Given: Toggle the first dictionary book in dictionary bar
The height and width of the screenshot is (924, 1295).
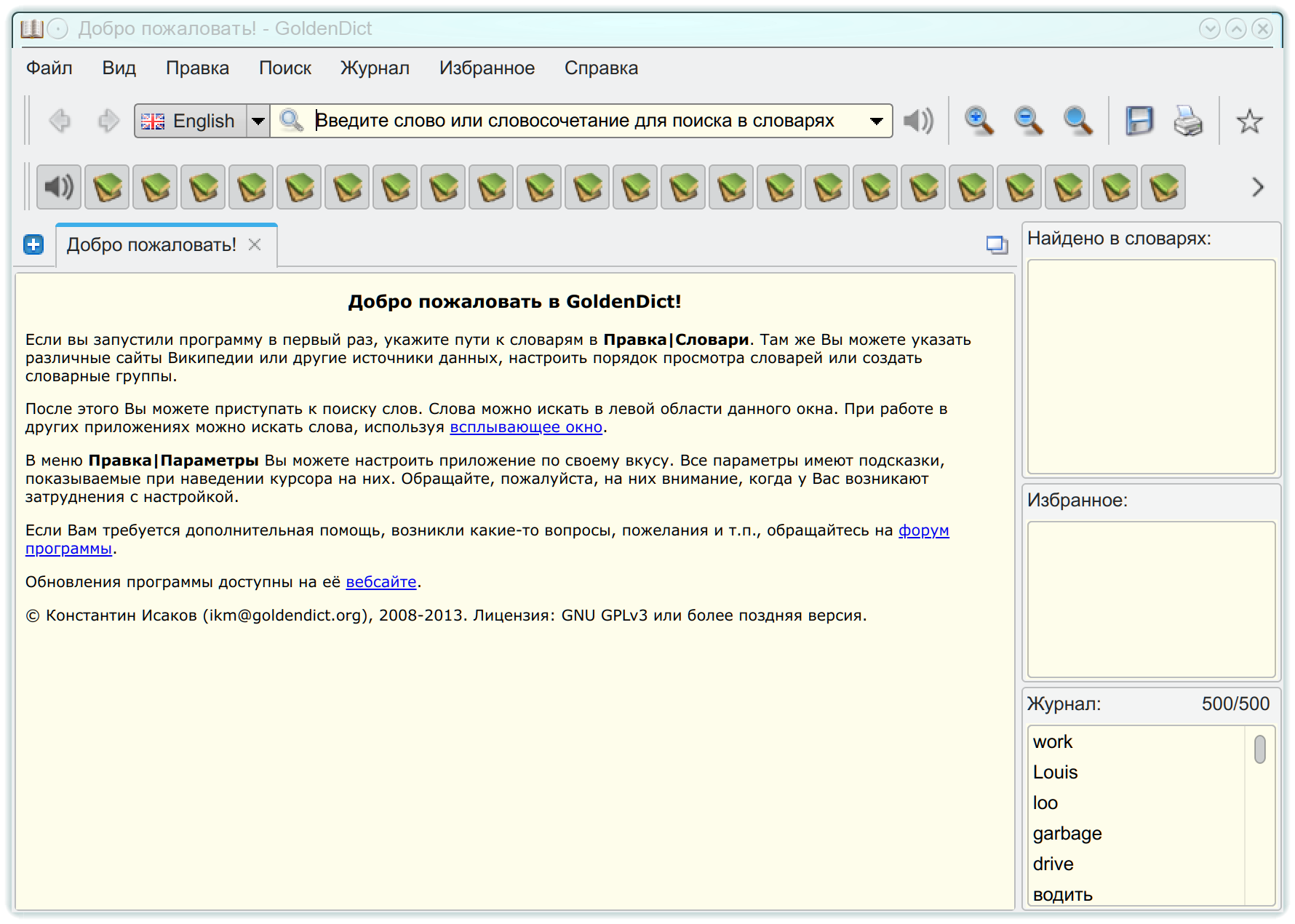Looking at the screenshot, I should [106, 187].
